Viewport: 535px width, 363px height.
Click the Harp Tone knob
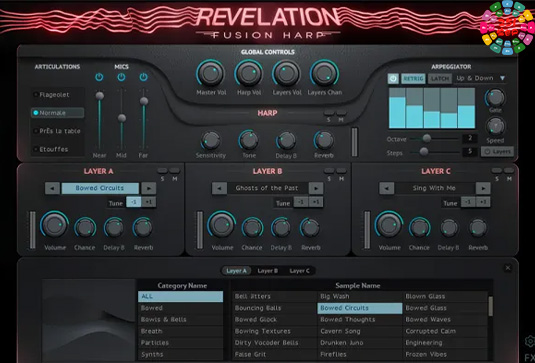tap(248, 140)
